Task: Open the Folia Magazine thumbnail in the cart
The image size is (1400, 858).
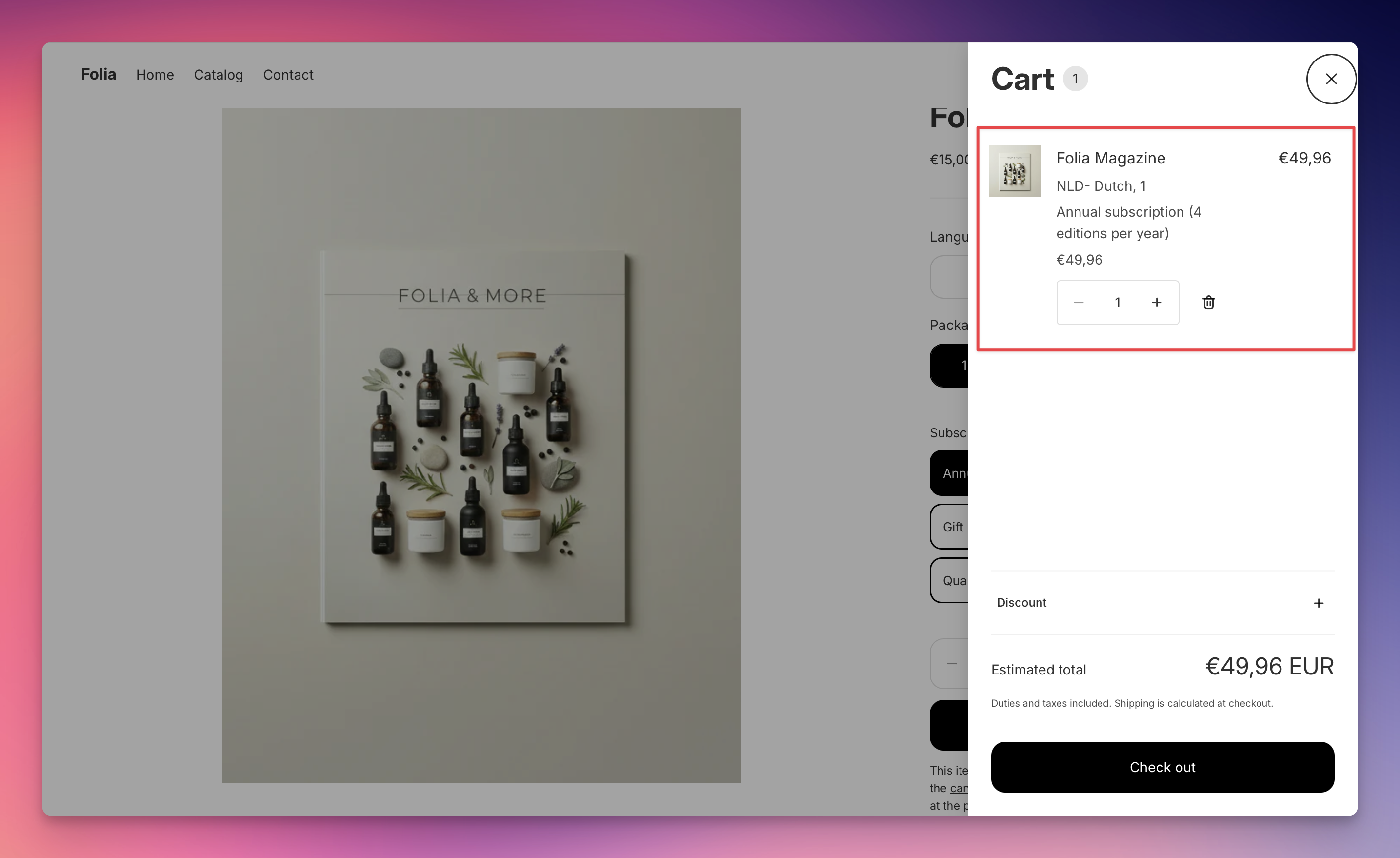Action: [1015, 171]
